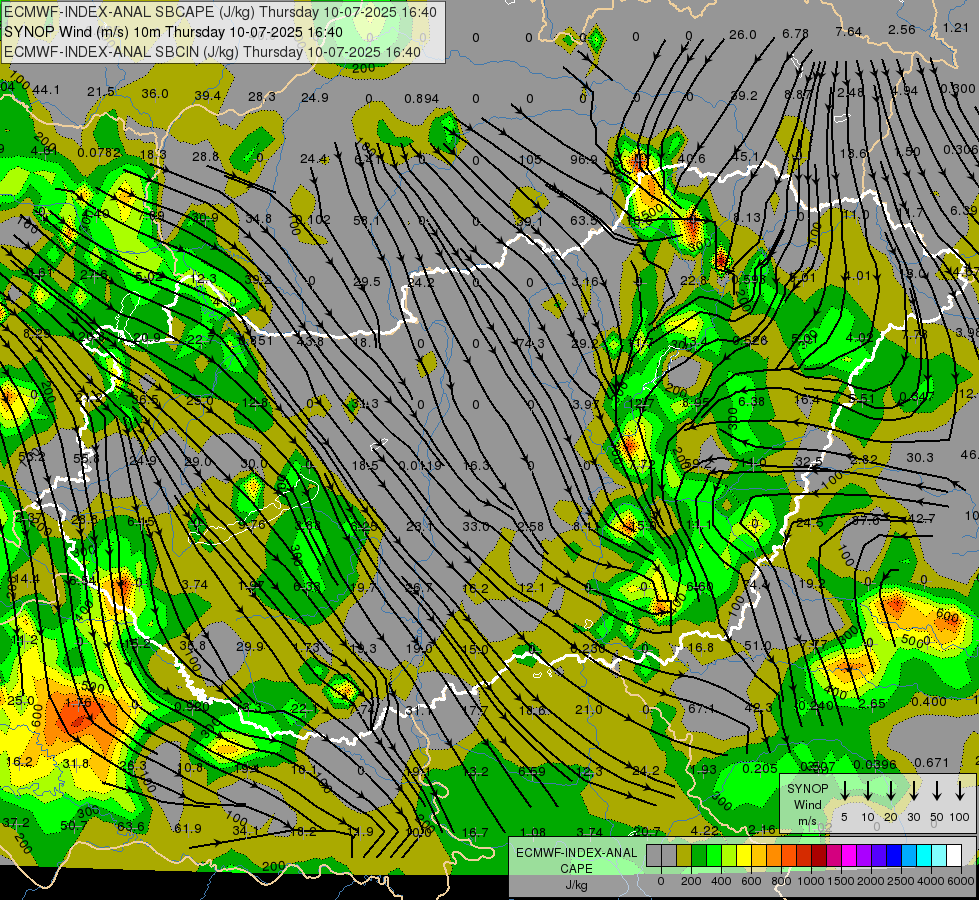The width and height of the screenshot is (979, 900).
Task: Click the wind arrow above 30 m/s
Action: (x=913, y=791)
